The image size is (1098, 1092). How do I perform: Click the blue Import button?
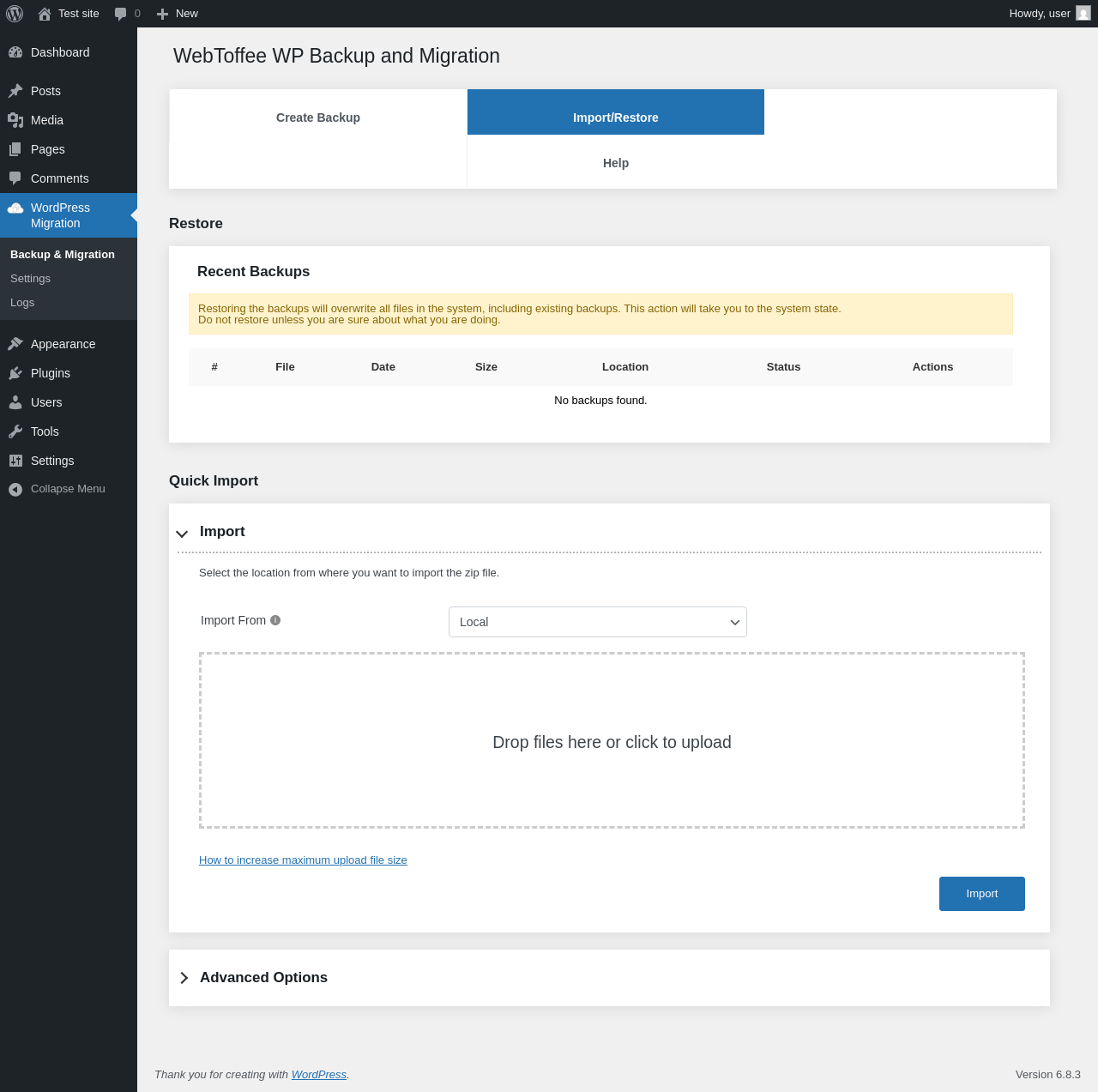(x=982, y=894)
